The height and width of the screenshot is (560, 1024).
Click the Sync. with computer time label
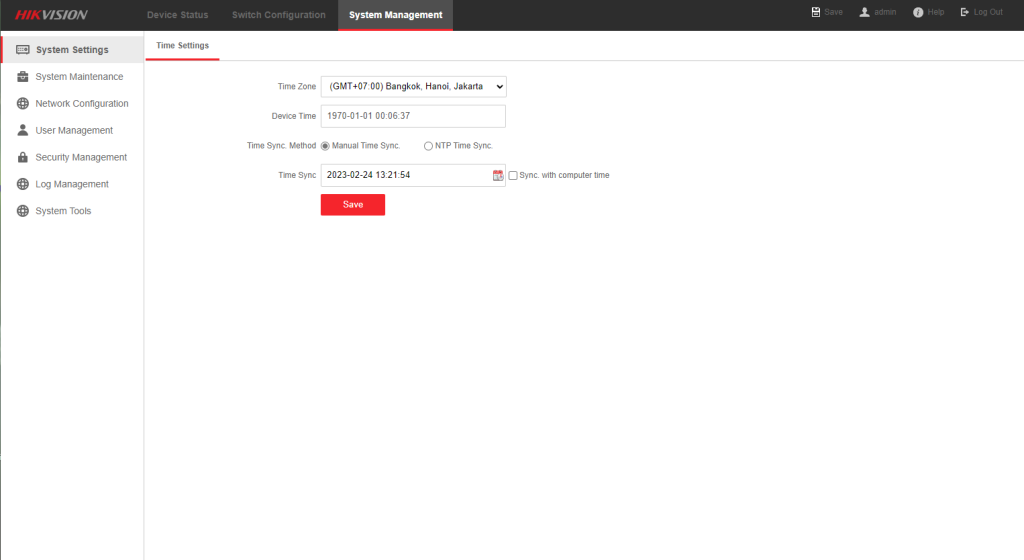[x=564, y=175]
